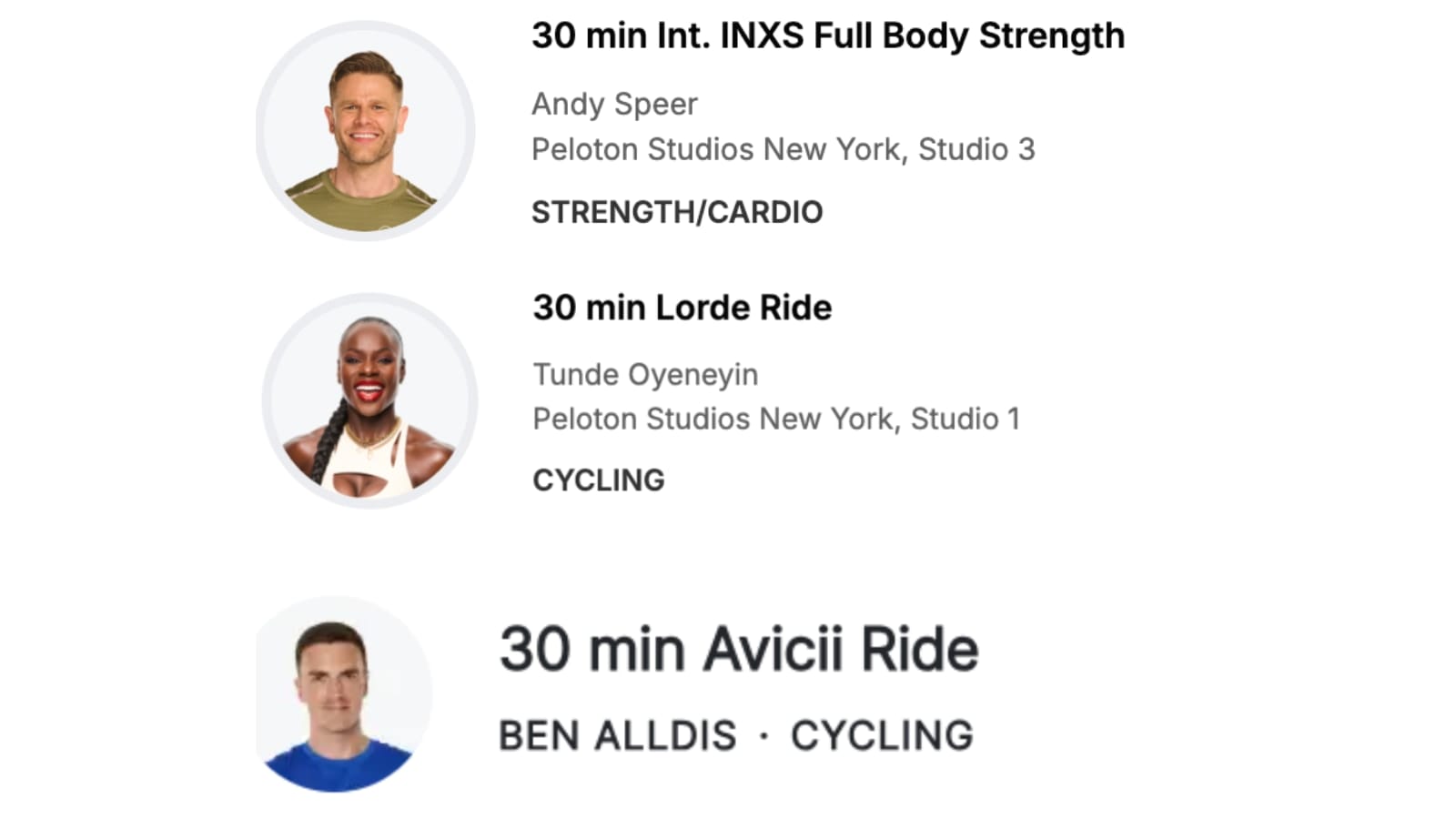1456x819 pixels.
Task: Click the word Avicii in the third class title
Action: pos(773,650)
